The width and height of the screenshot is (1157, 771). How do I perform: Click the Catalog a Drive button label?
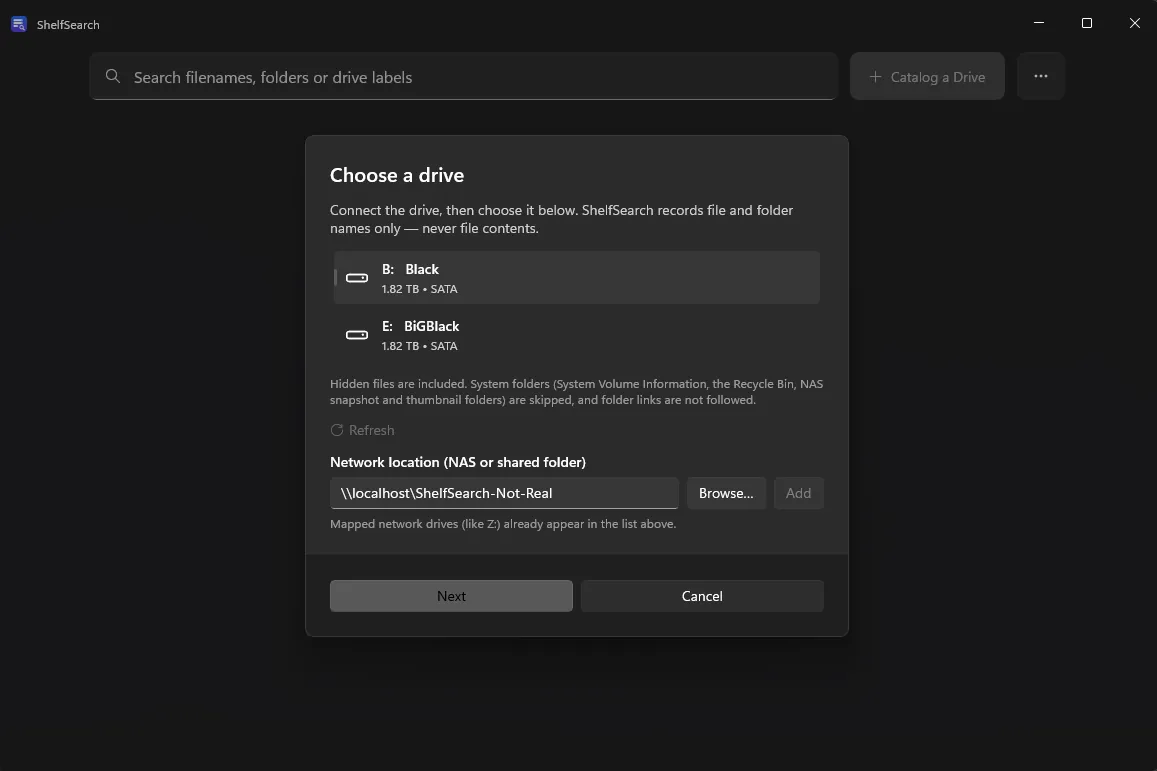pos(937,77)
